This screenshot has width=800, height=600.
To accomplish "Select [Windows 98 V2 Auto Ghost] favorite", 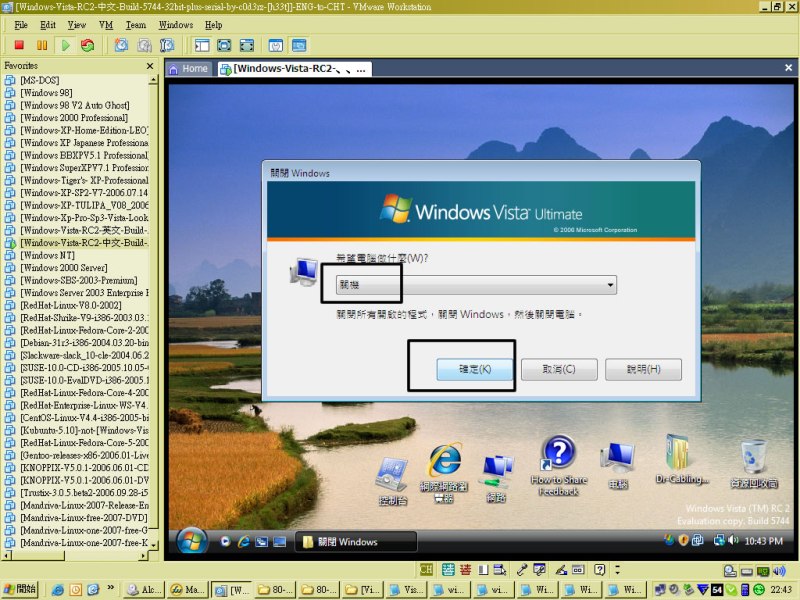I will point(74,105).
